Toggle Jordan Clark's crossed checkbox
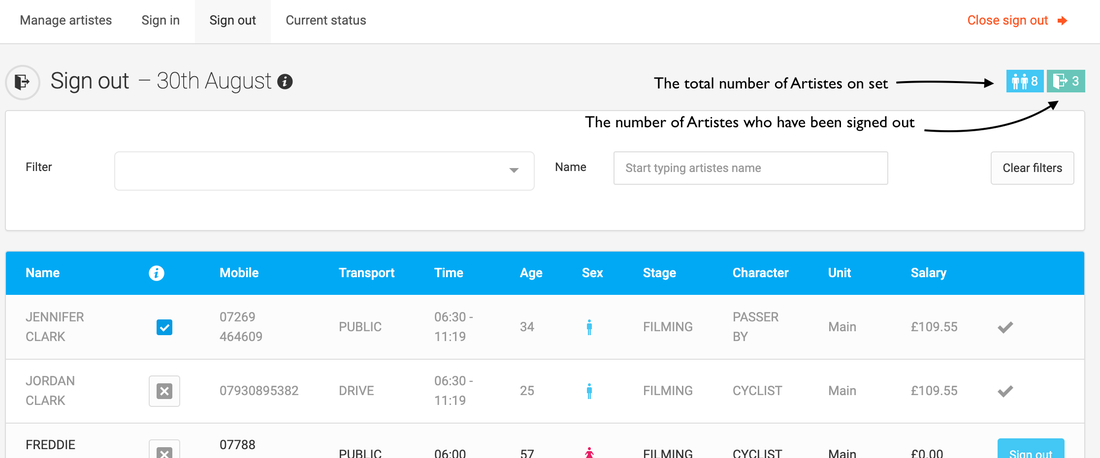 pos(164,391)
